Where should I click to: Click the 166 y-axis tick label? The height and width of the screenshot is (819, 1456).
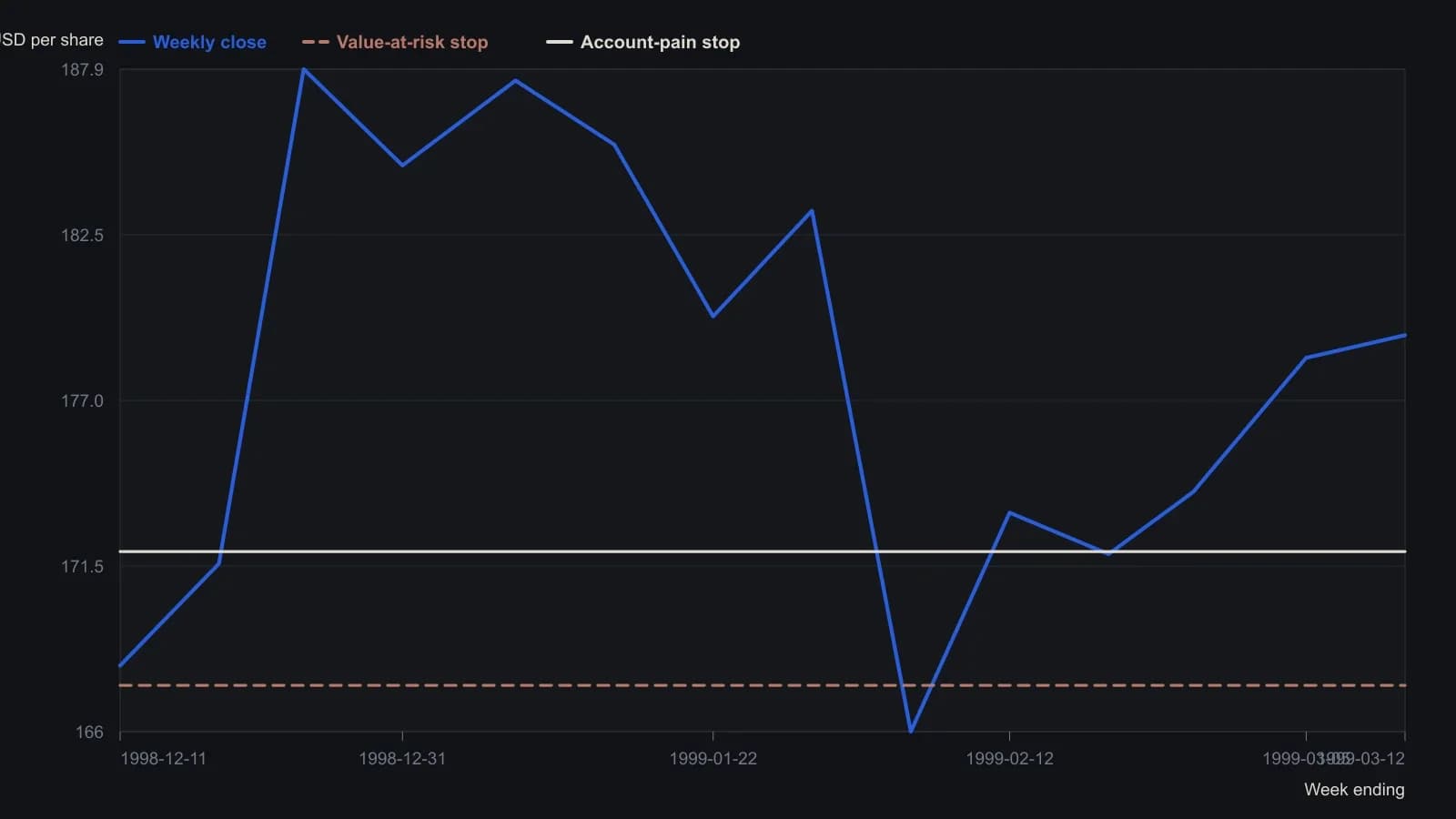tap(89, 733)
